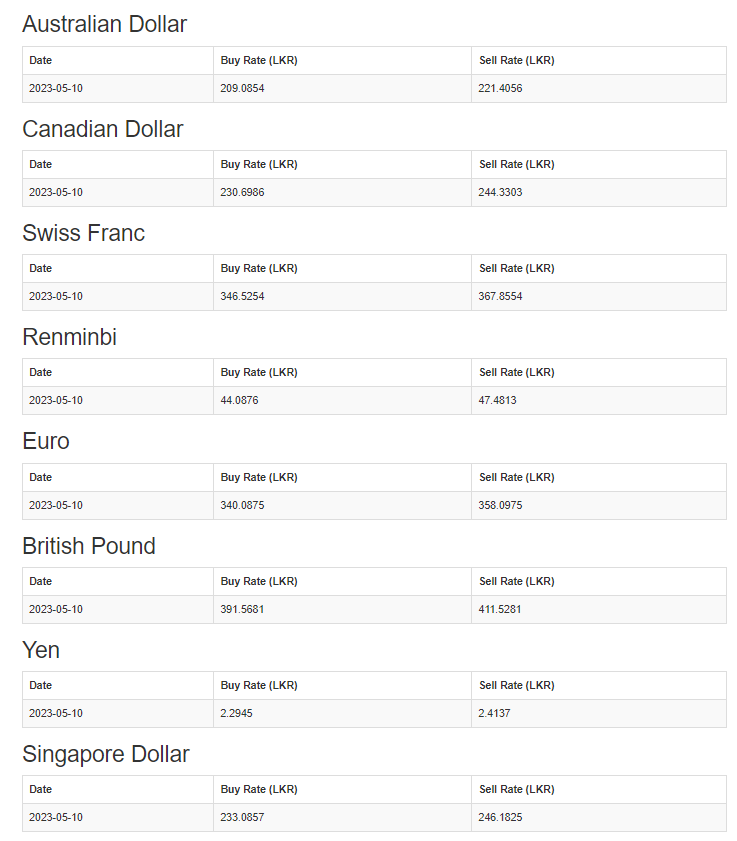The width and height of the screenshot is (737, 841).
Task: Select Australian Dollar buy rate 209.0854
Action: coord(242,88)
